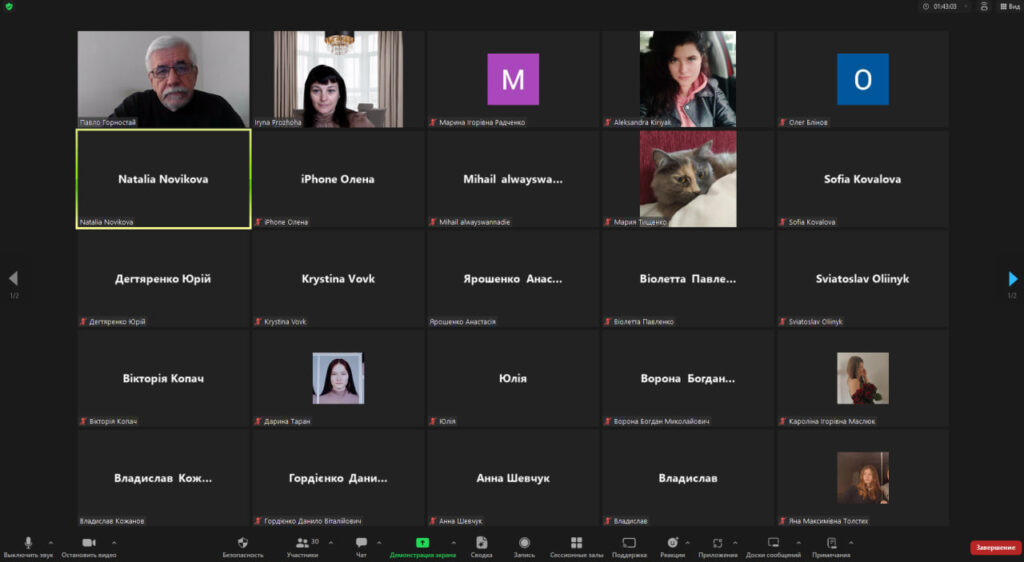Start Screen Share (Демонстрация экрана)
The width and height of the screenshot is (1024, 562).
pyautogui.click(x=422, y=543)
